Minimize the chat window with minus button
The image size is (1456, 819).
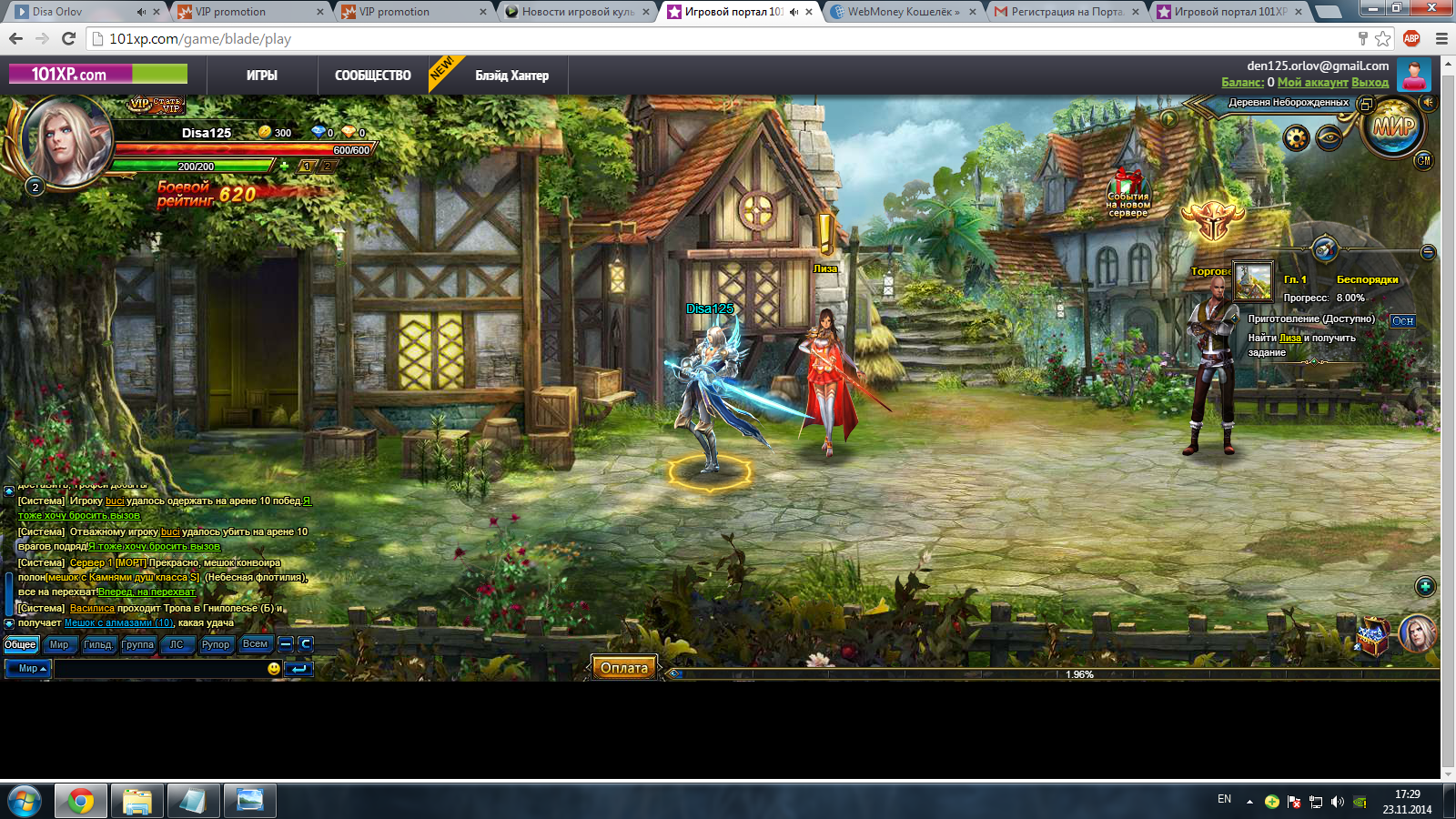click(286, 644)
